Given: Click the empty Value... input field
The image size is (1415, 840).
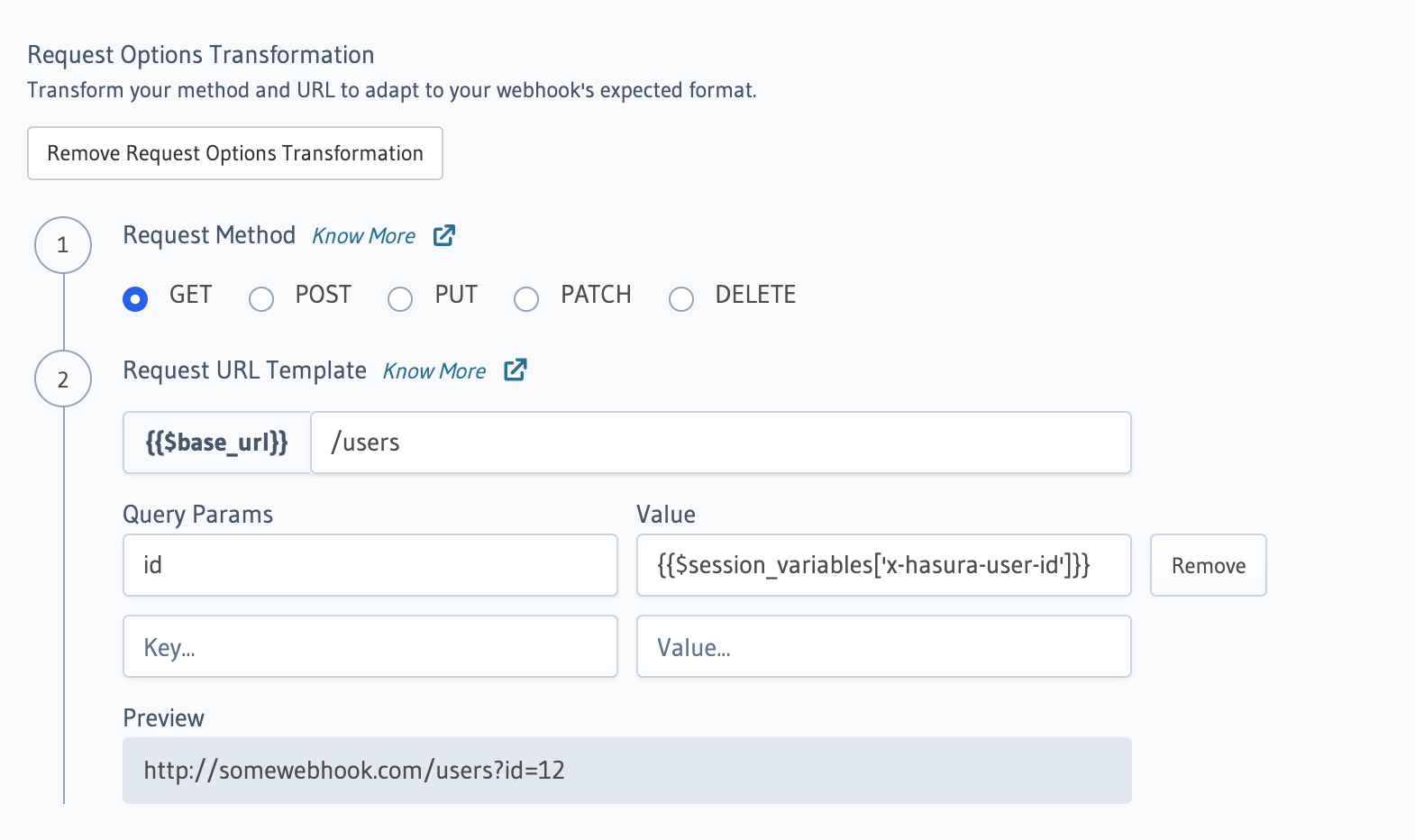Looking at the screenshot, I should (x=883, y=646).
